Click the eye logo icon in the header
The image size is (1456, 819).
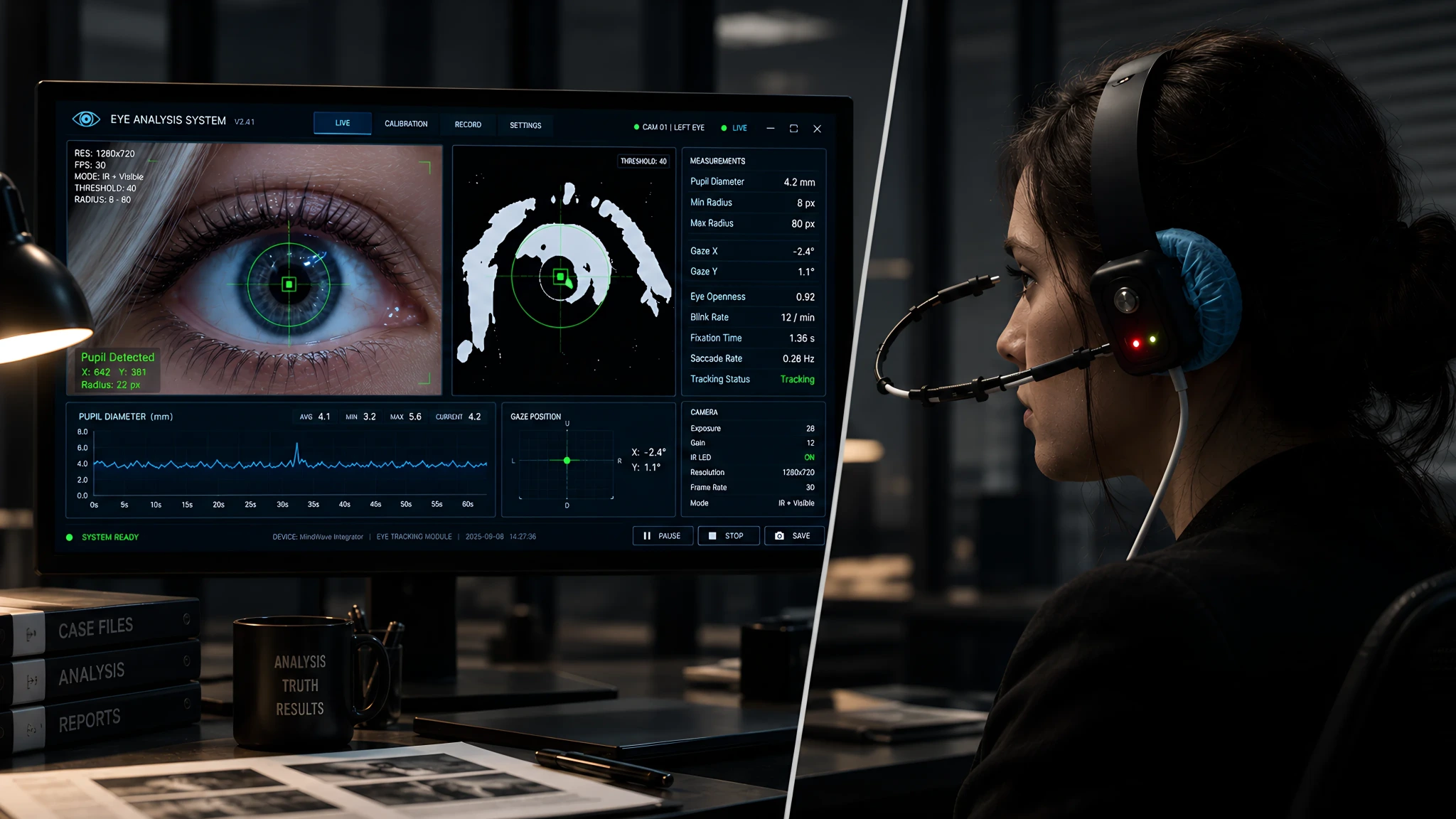tap(86, 119)
